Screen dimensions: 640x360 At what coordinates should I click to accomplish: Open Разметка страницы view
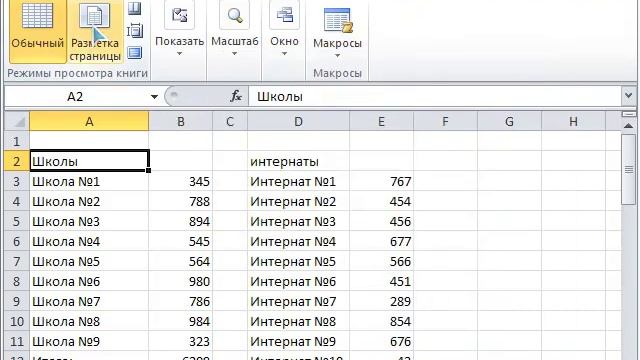point(95,31)
